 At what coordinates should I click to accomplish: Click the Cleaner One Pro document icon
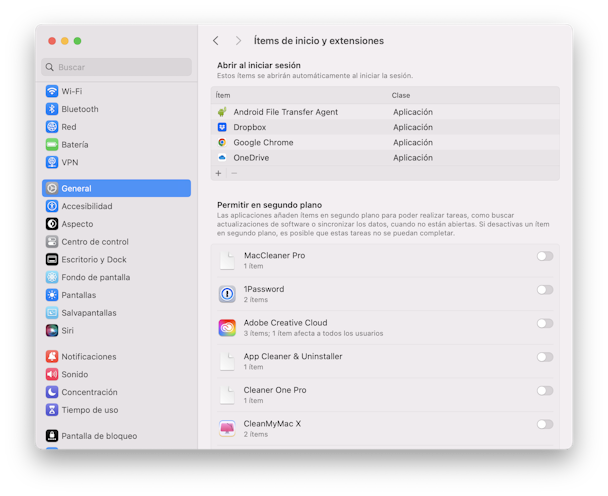tap(227, 395)
